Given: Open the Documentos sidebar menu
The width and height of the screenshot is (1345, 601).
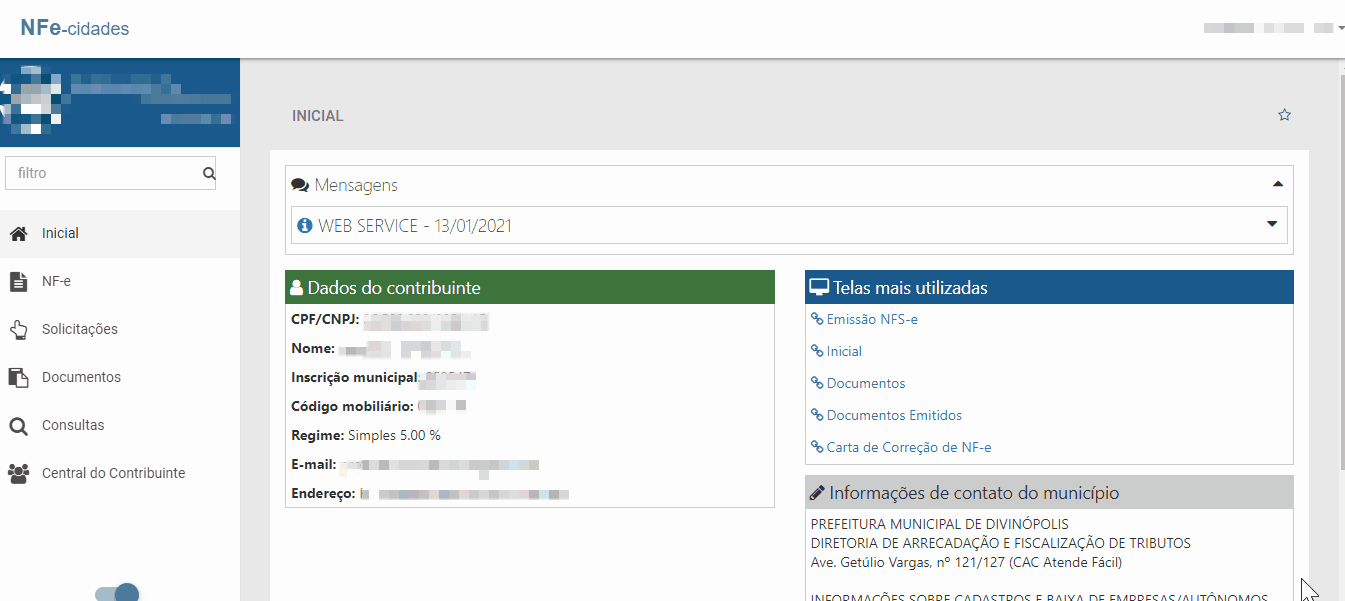Looking at the screenshot, I should point(120,377).
